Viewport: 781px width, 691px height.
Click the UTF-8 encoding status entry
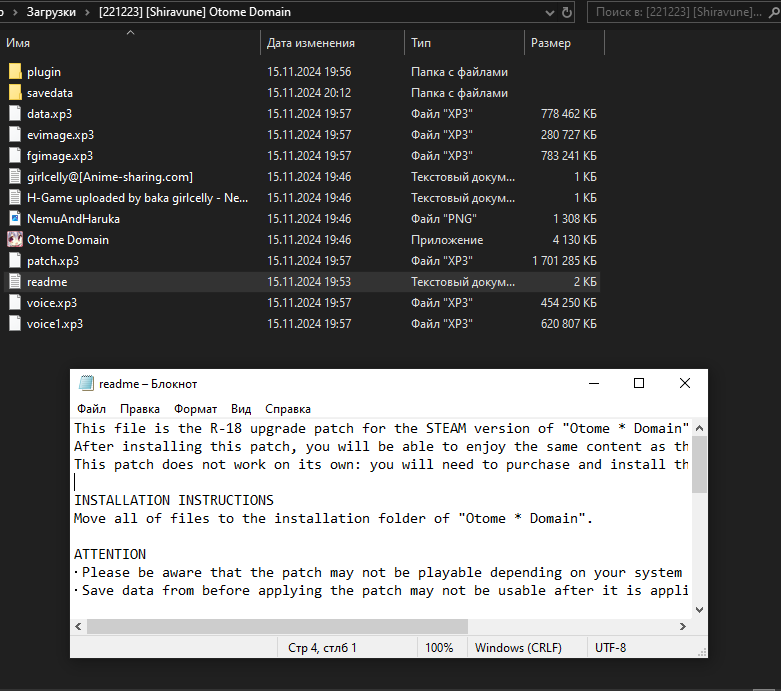[x=610, y=648]
